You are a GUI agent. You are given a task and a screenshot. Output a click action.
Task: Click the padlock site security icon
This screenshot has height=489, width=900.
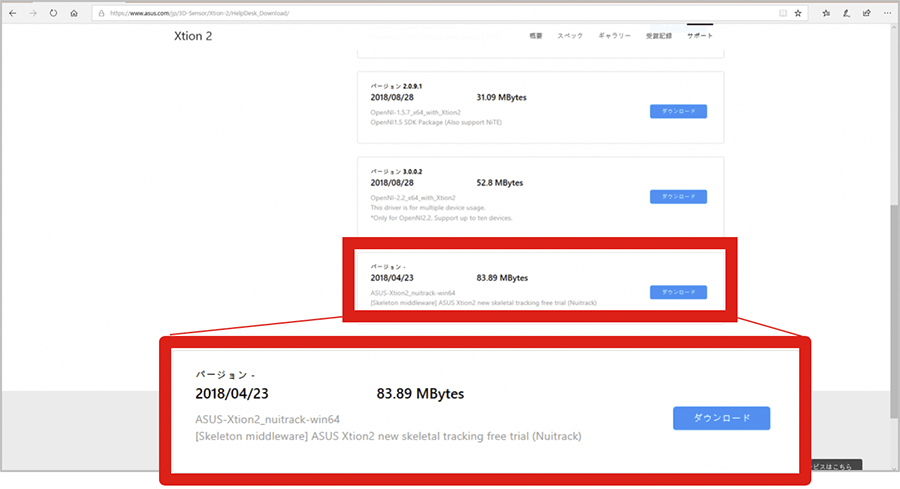[102, 13]
